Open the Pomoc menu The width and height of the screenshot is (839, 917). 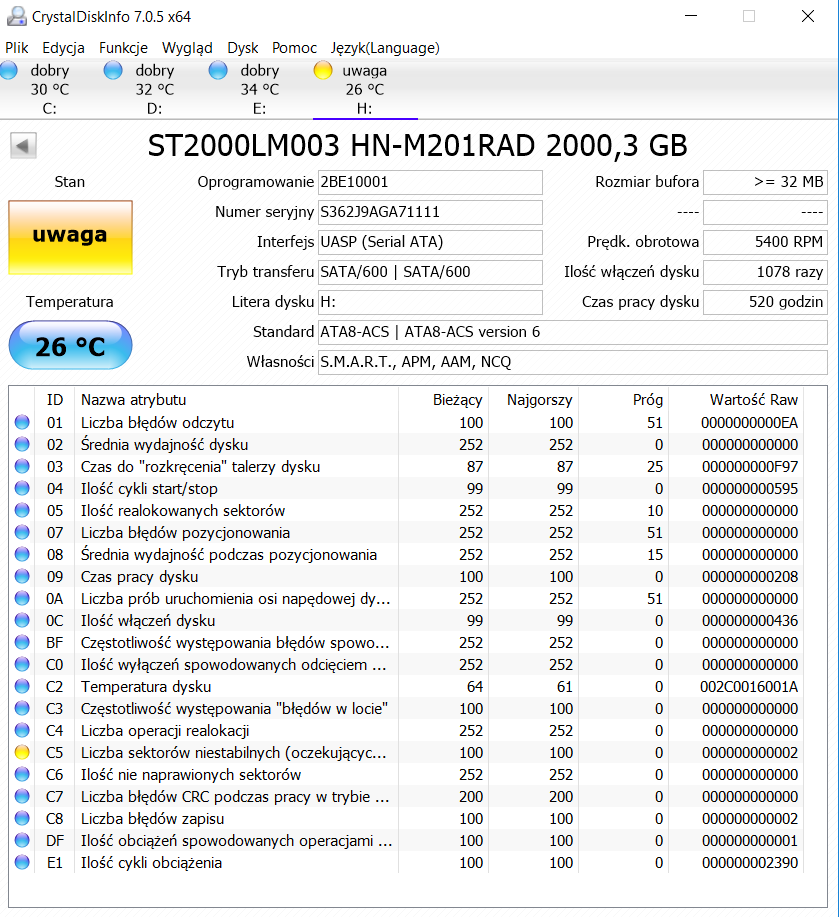[x=294, y=48]
